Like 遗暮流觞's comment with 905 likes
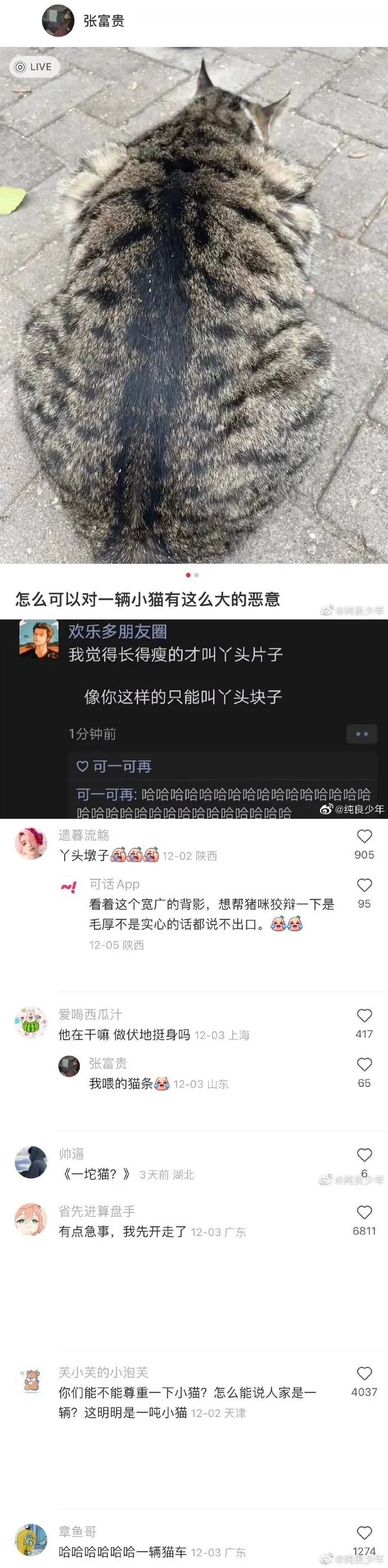The height and width of the screenshot is (1568, 388). coord(364,836)
